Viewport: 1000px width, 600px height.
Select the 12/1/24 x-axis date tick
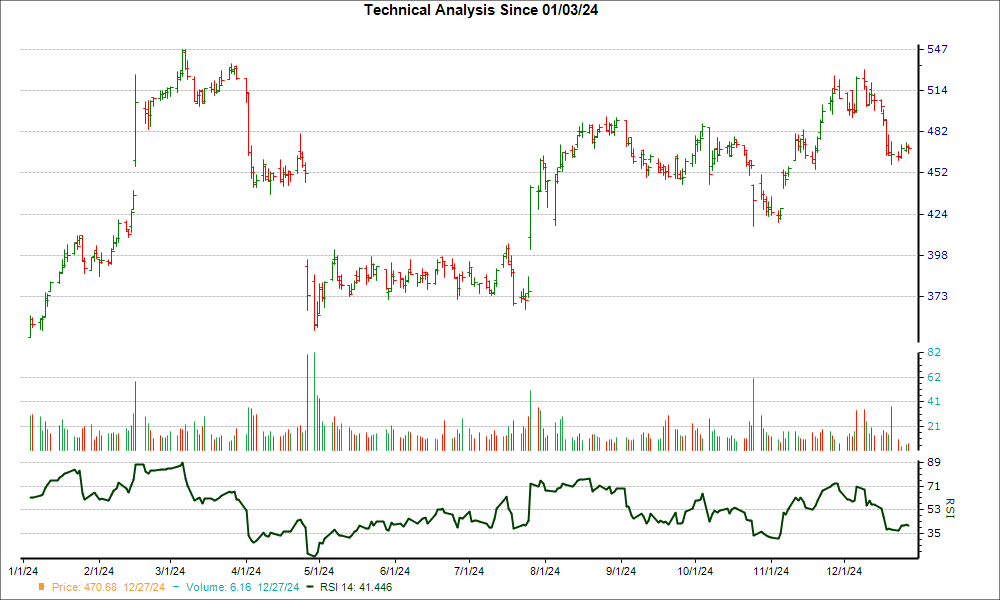click(844, 571)
